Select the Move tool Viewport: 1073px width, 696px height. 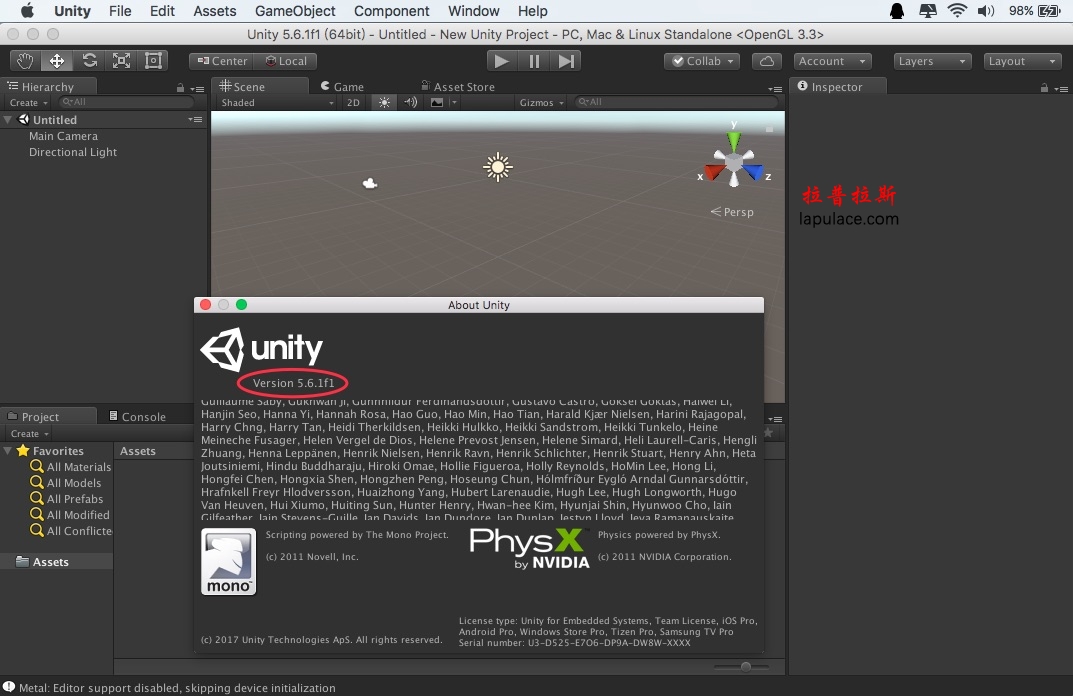tap(57, 61)
